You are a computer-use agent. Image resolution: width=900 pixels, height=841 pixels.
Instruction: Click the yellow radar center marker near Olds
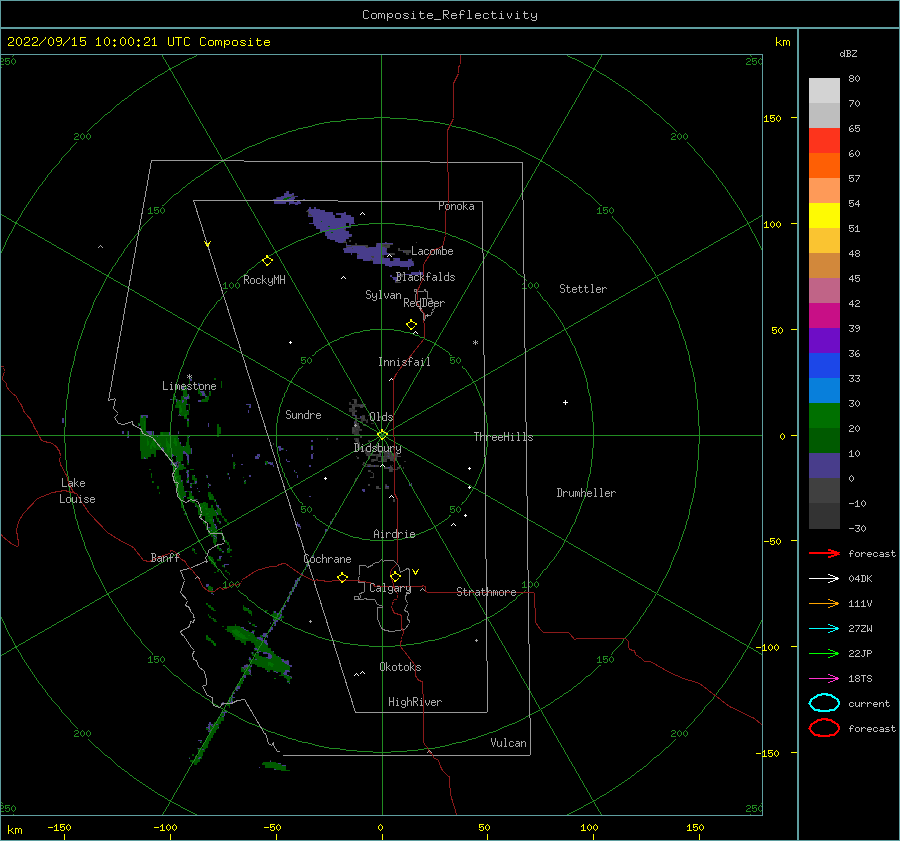click(x=382, y=435)
